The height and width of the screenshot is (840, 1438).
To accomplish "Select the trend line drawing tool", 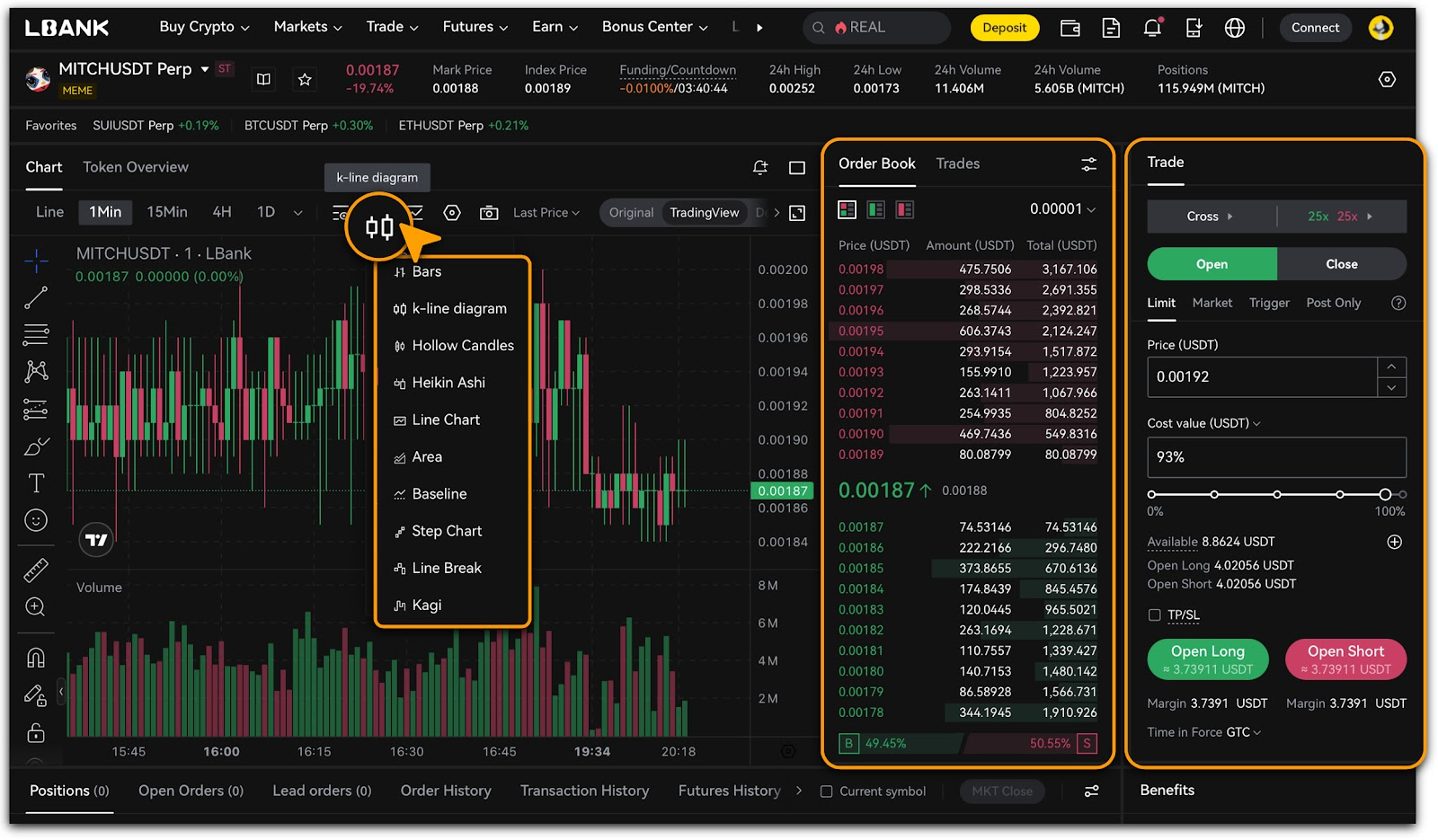I will [x=36, y=297].
